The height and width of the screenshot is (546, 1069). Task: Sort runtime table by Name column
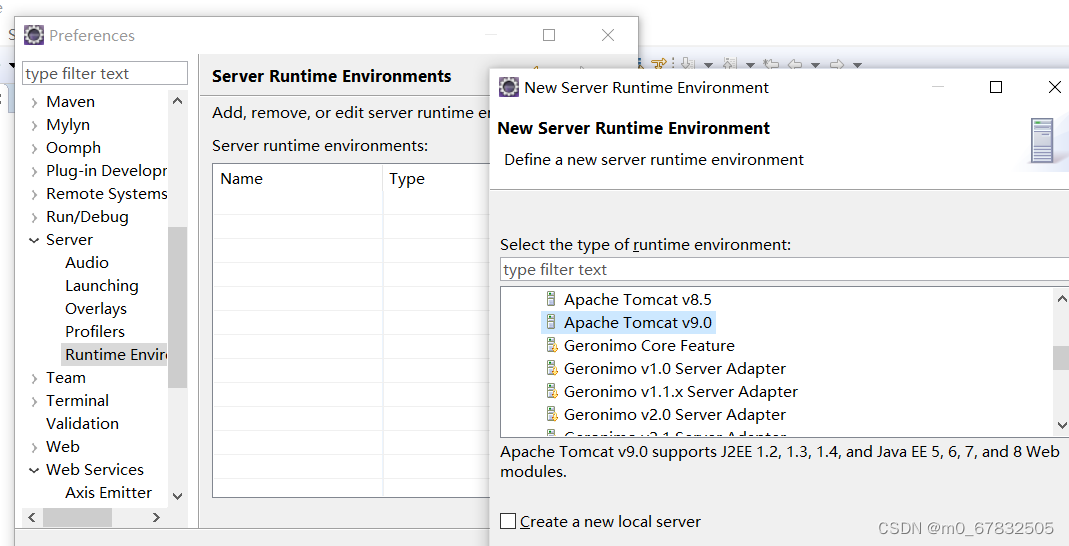coord(297,179)
